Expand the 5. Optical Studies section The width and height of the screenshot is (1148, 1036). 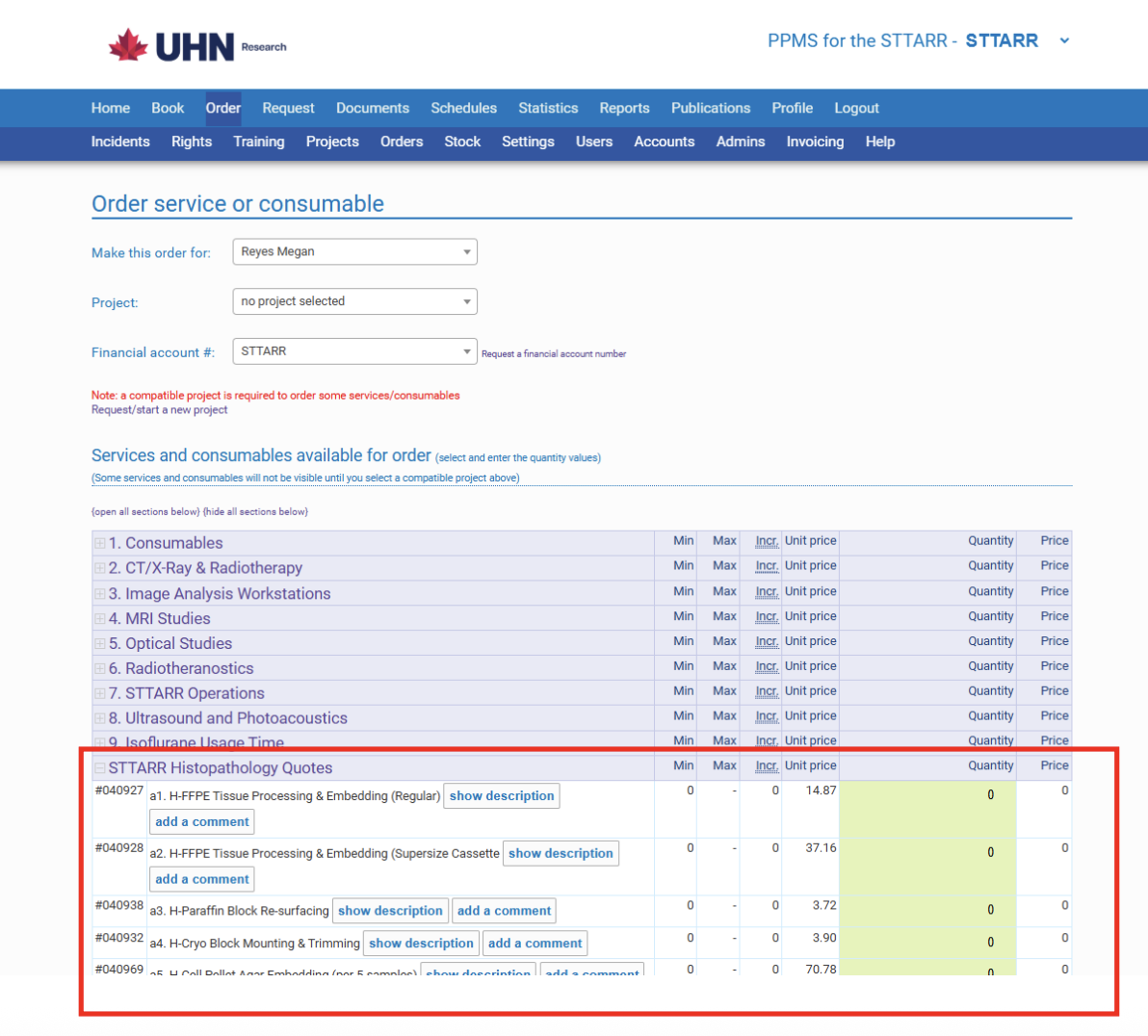click(x=99, y=643)
